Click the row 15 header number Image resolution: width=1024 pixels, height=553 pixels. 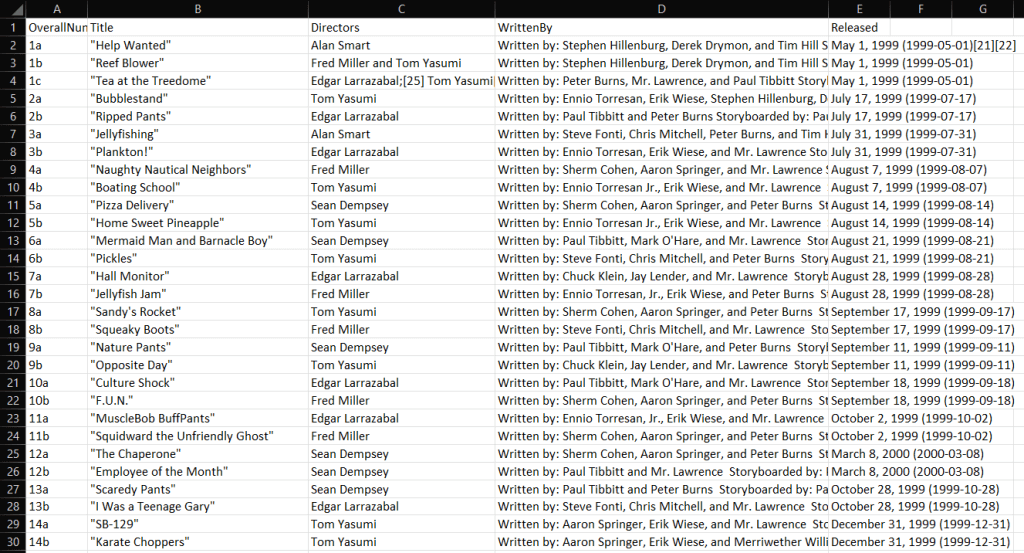click(12, 276)
